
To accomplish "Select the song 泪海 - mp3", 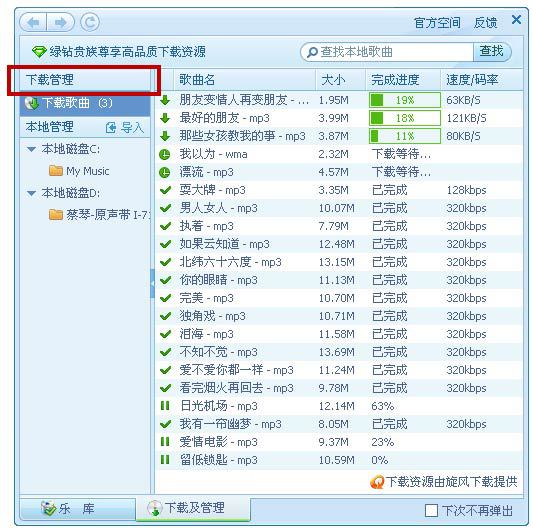I will 206,334.
